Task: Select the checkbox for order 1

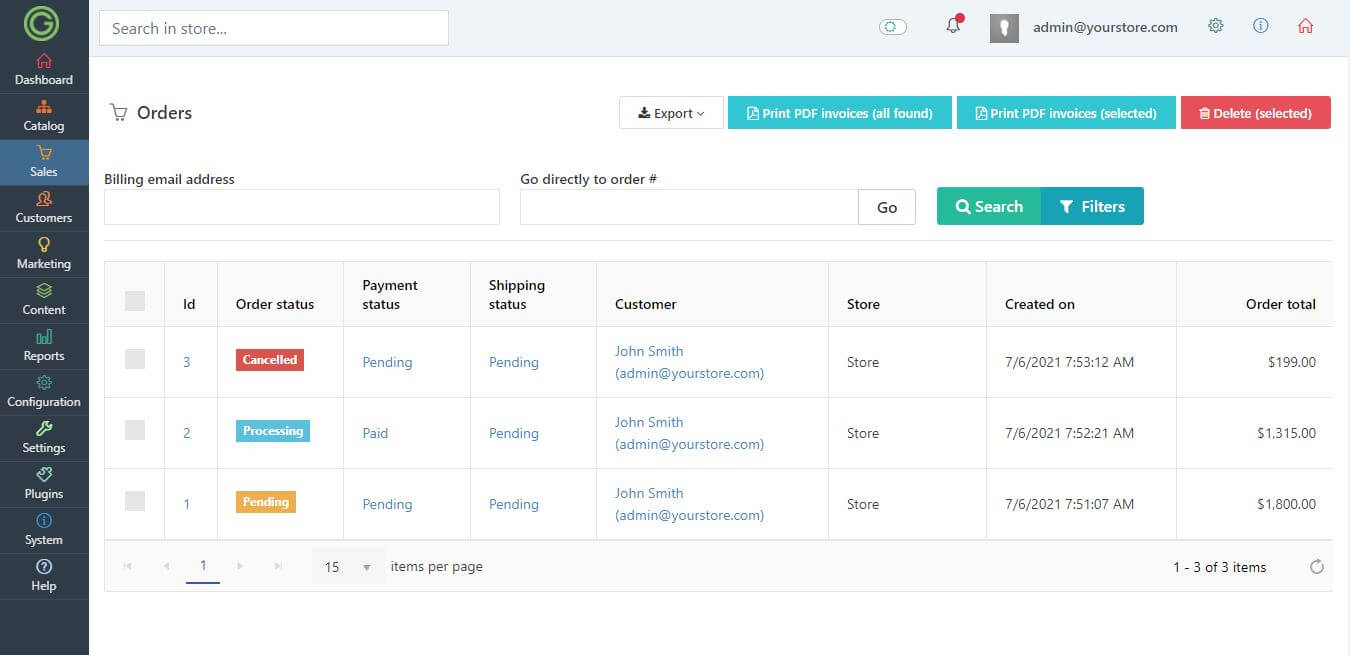Action: (135, 501)
